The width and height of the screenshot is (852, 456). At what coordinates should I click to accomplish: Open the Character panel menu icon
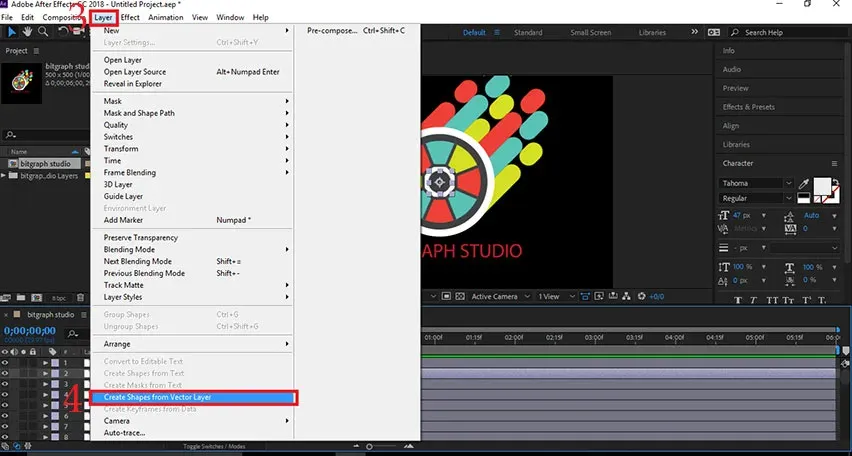tap(834, 164)
